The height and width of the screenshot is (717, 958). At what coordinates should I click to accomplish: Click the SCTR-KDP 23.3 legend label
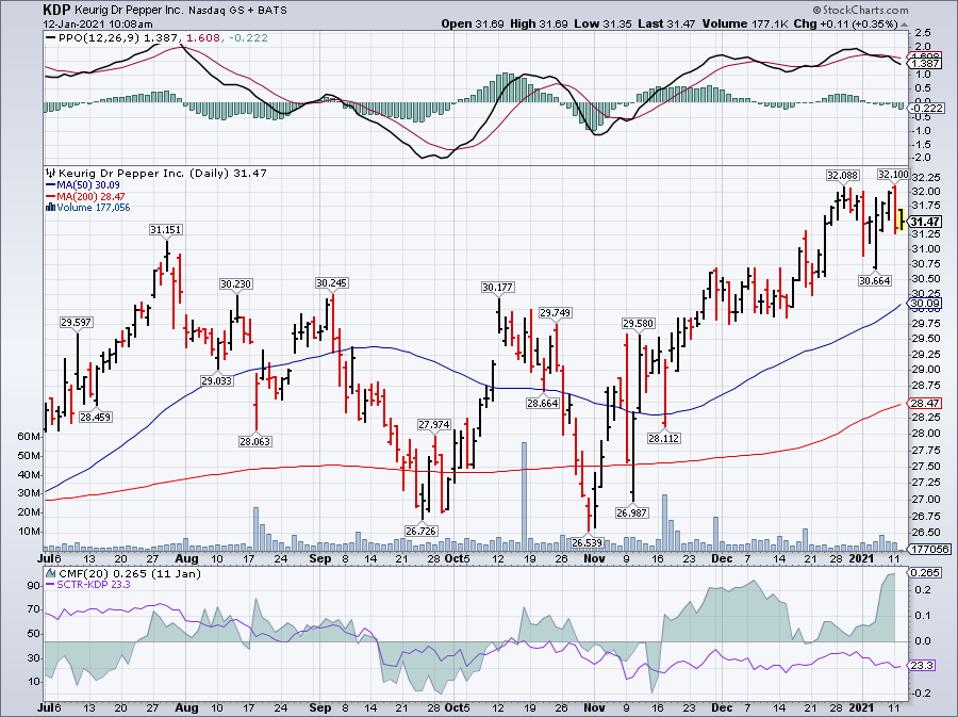point(89,584)
